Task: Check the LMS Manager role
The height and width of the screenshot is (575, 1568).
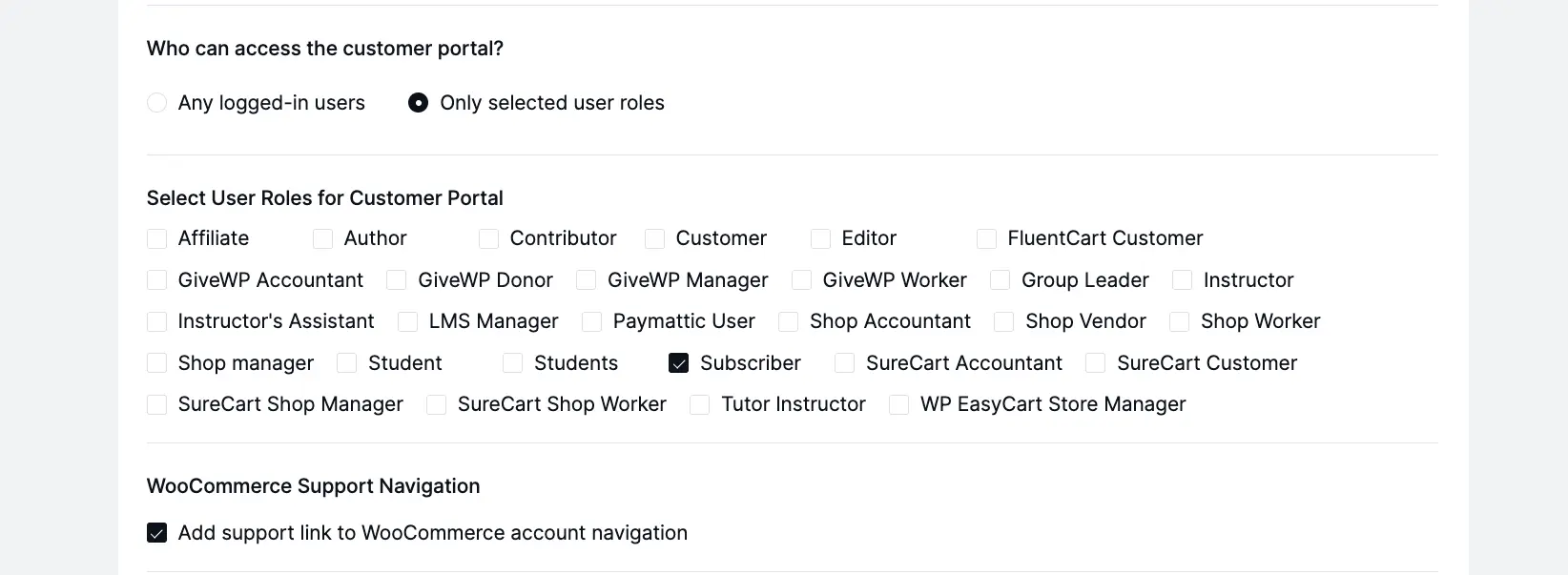Action: (x=407, y=321)
